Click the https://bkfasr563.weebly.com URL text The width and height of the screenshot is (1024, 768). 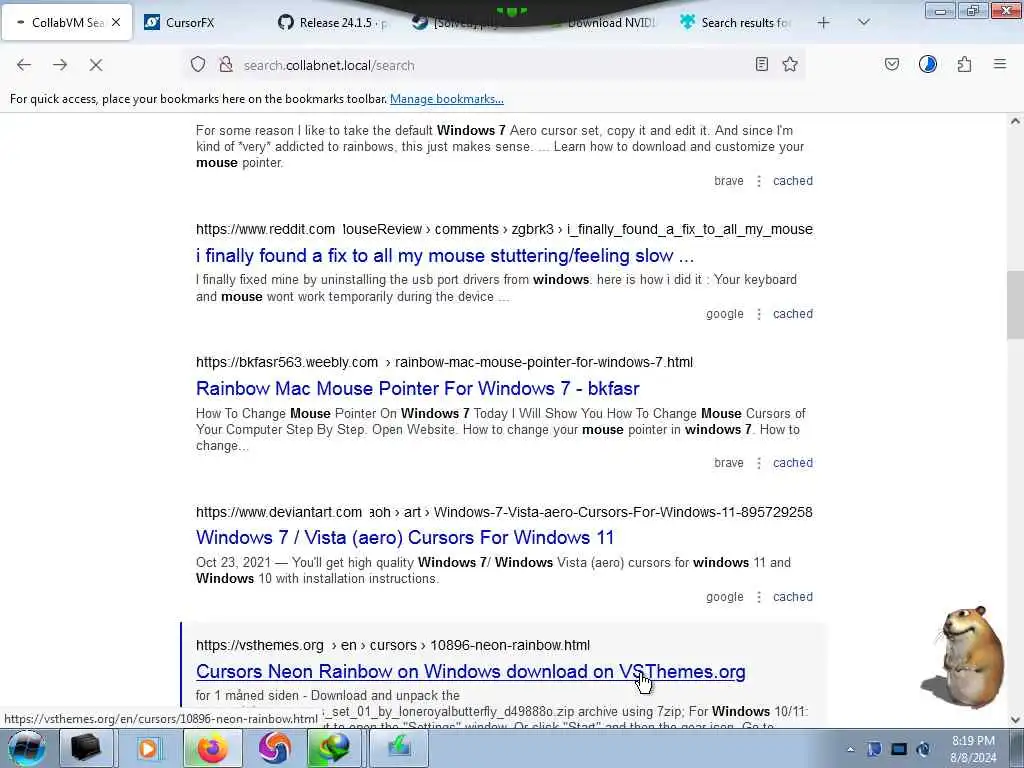[287, 362]
